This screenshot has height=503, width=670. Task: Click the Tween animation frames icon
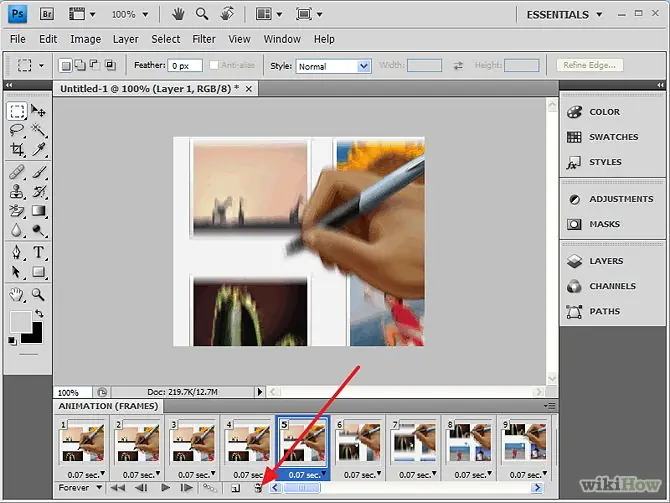(x=209, y=488)
